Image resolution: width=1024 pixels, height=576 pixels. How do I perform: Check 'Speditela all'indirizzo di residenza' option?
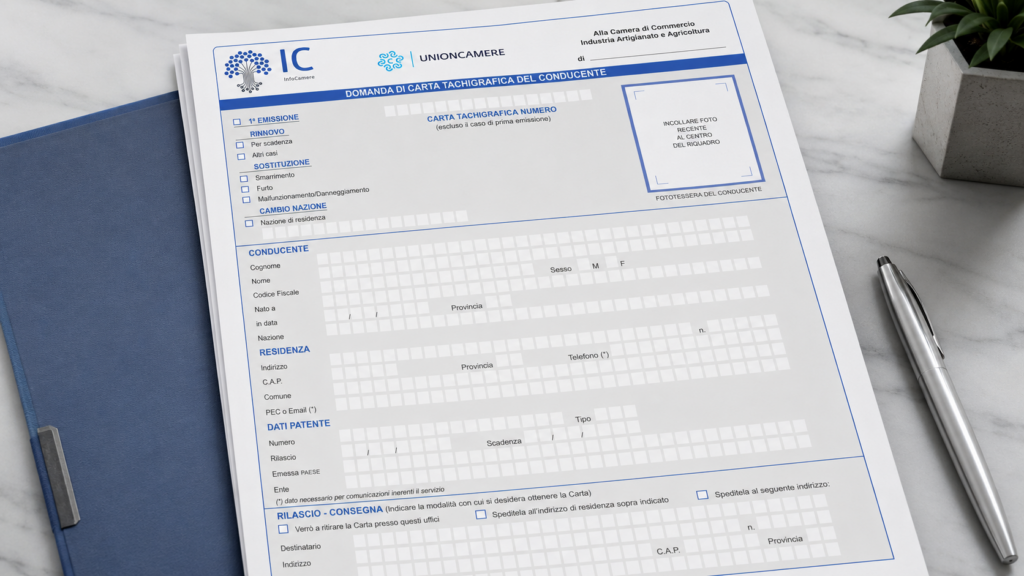pyautogui.click(x=481, y=515)
